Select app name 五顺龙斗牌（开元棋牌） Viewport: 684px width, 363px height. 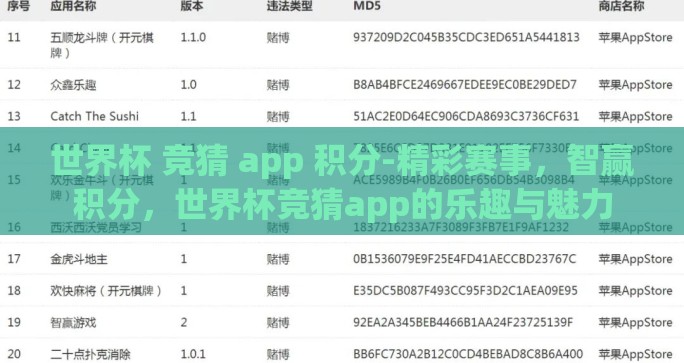[102, 45]
